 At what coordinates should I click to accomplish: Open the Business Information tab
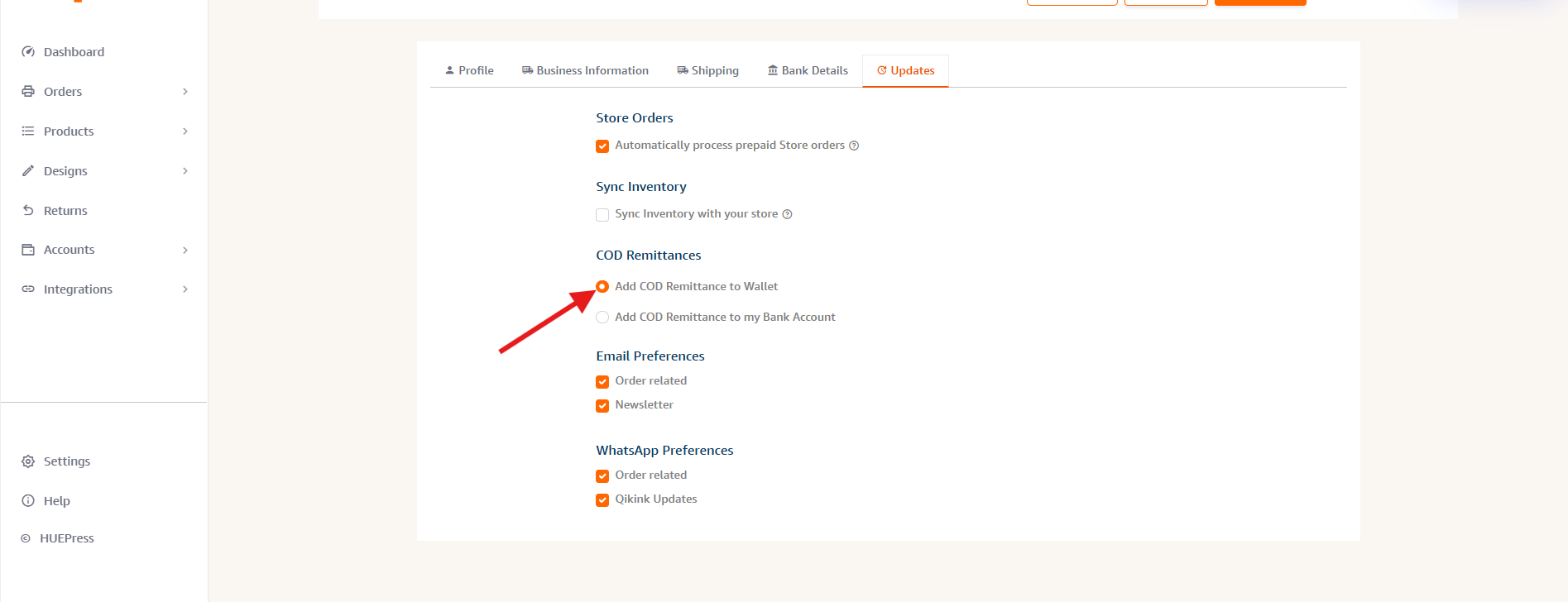click(585, 71)
